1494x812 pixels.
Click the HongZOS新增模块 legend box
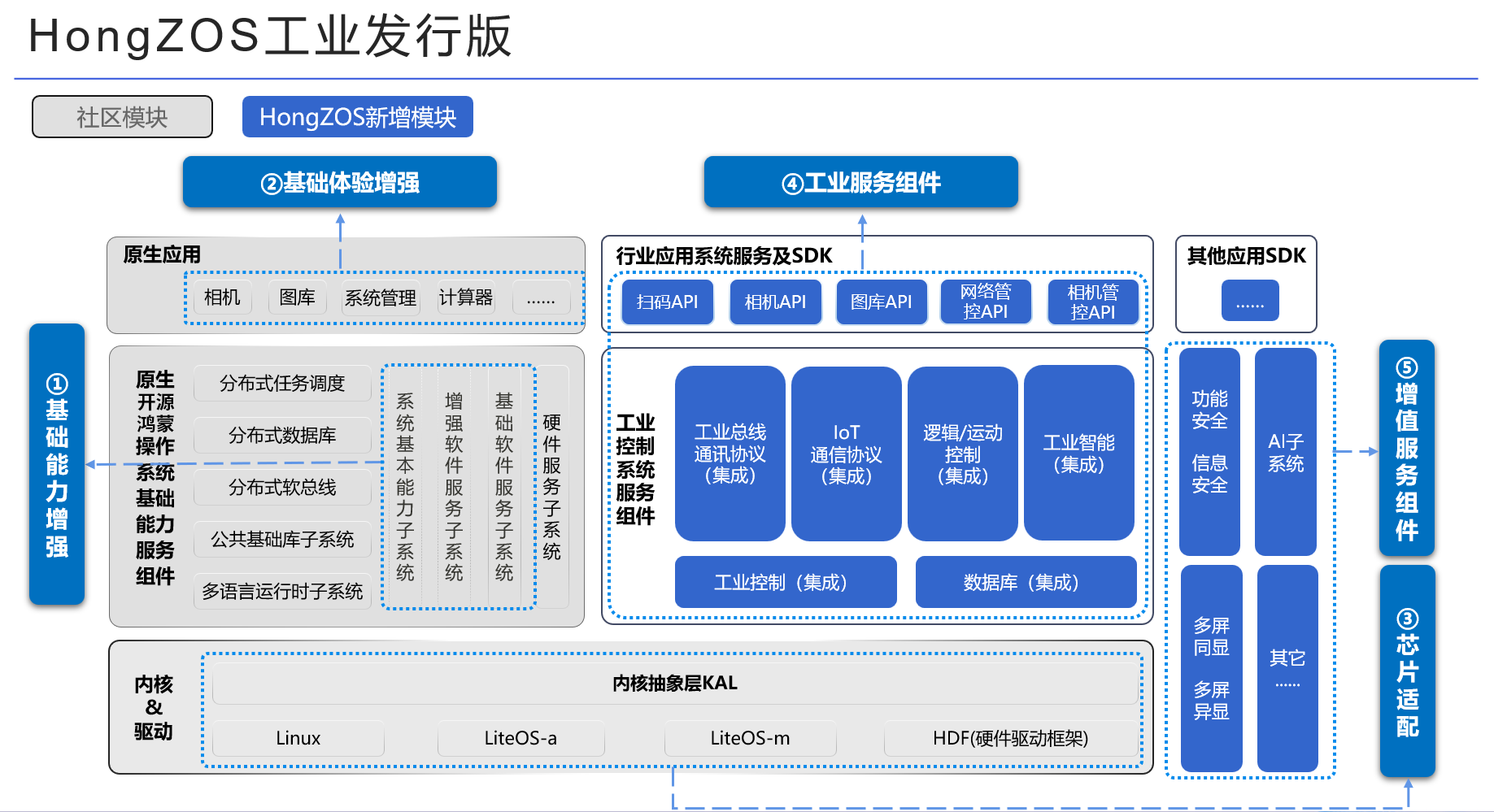pyautogui.click(x=357, y=117)
